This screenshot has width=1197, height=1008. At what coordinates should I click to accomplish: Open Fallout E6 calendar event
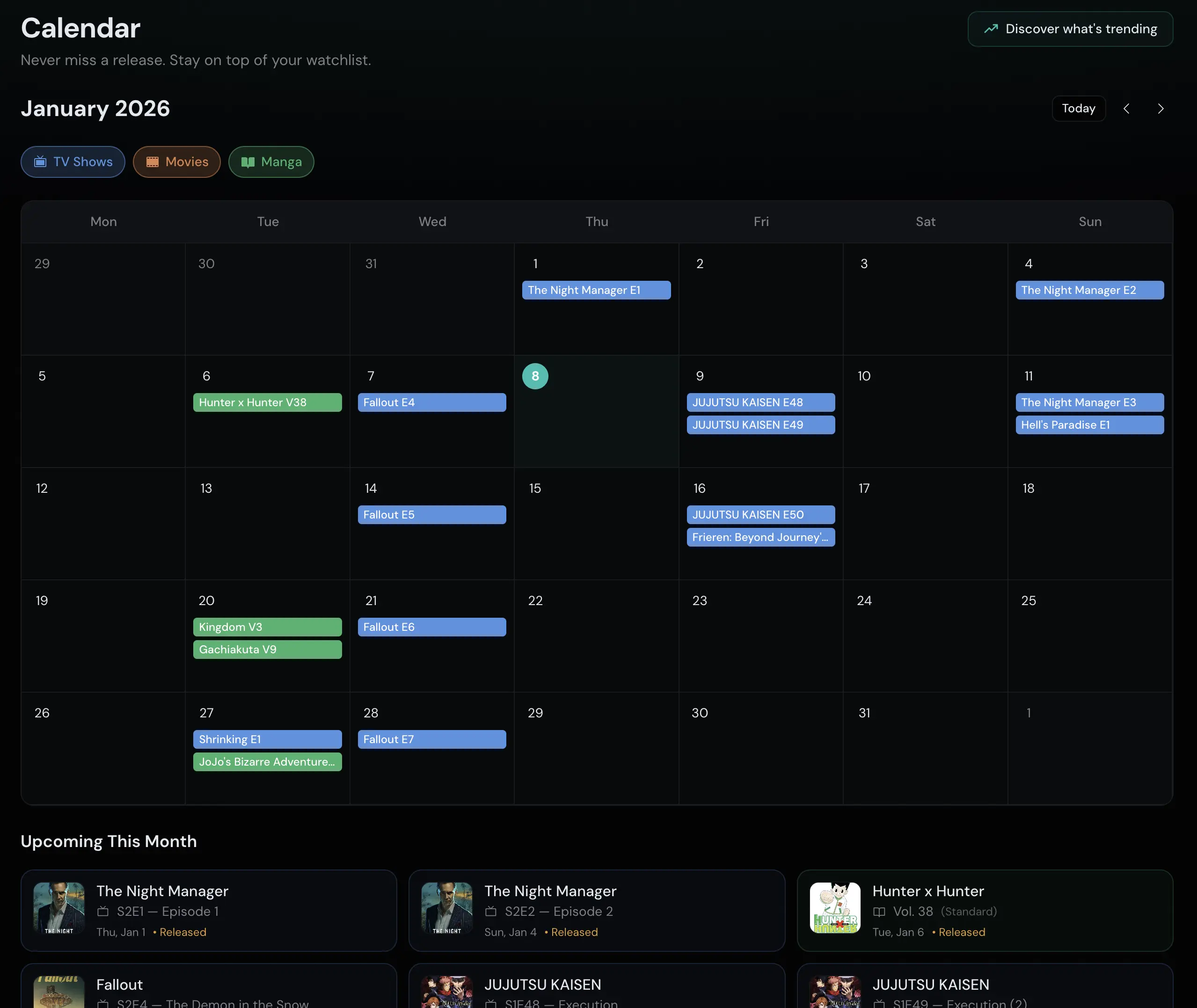pos(432,627)
